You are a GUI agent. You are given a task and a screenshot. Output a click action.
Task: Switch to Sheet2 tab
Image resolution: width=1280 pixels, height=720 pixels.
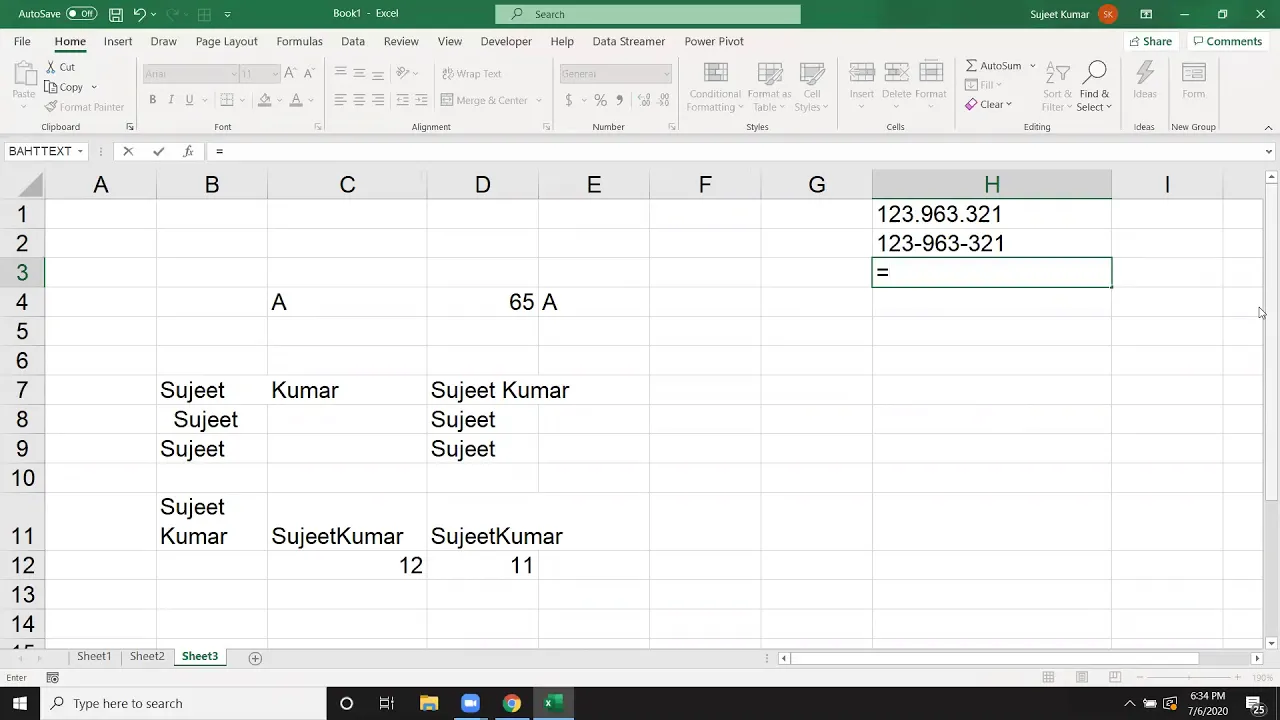click(x=147, y=656)
